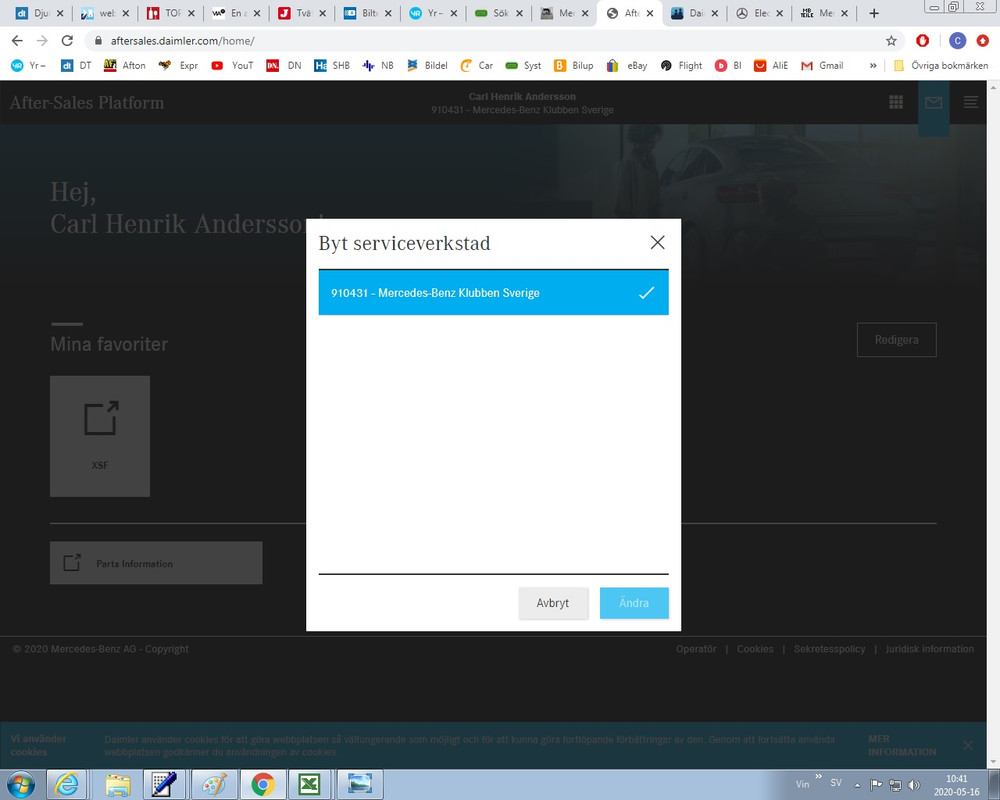Close the Dai tab

714,13
